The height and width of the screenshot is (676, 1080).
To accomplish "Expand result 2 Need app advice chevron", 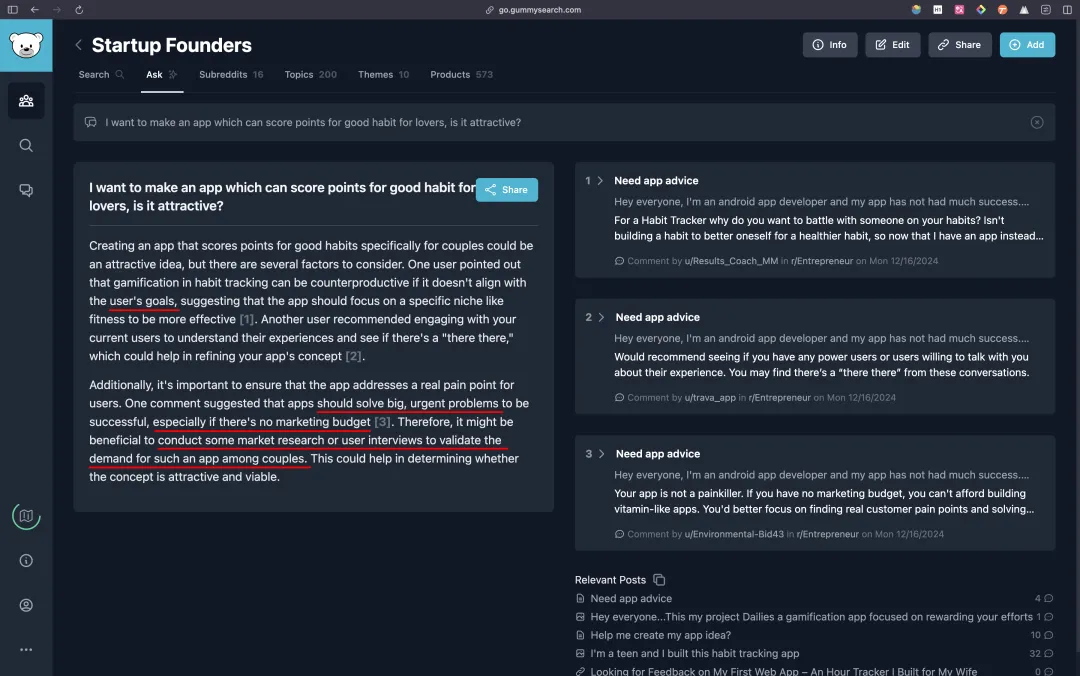I will [x=601, y=317].
